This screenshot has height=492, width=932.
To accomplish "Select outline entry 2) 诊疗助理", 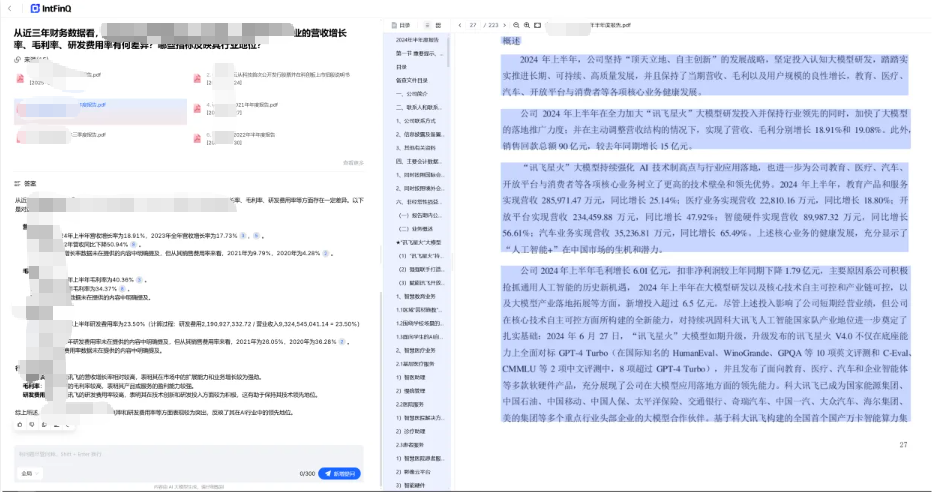I will [411, 431].
